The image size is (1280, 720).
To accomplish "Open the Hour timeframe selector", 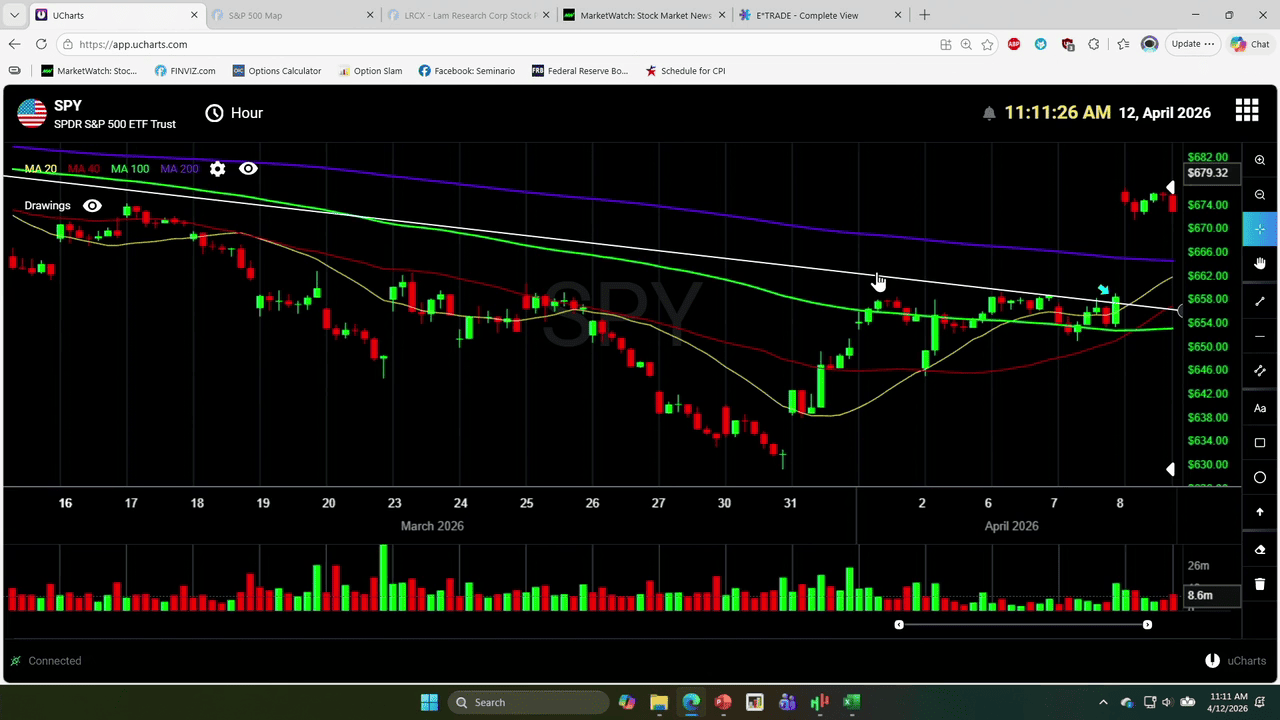I will coord(235,113).
